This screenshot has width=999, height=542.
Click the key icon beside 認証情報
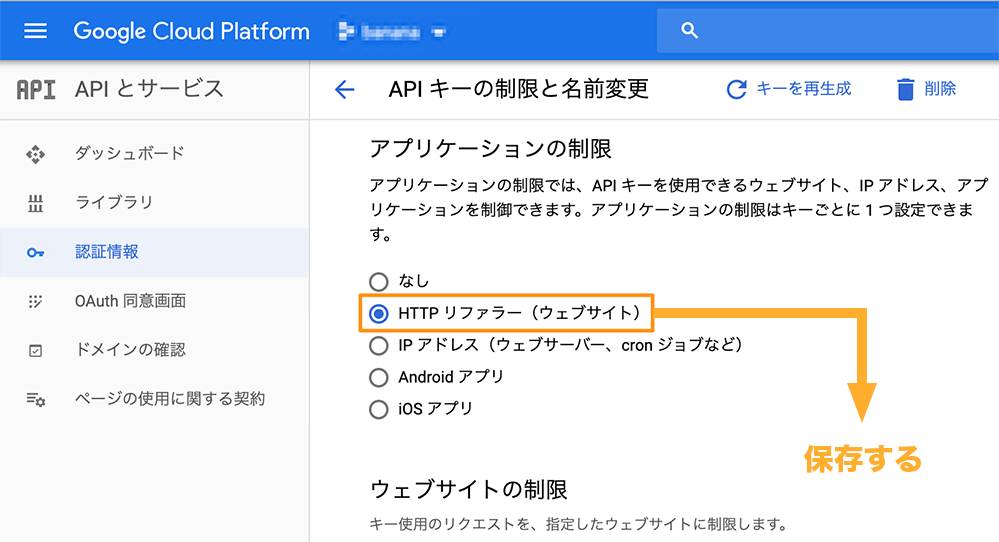36,253
